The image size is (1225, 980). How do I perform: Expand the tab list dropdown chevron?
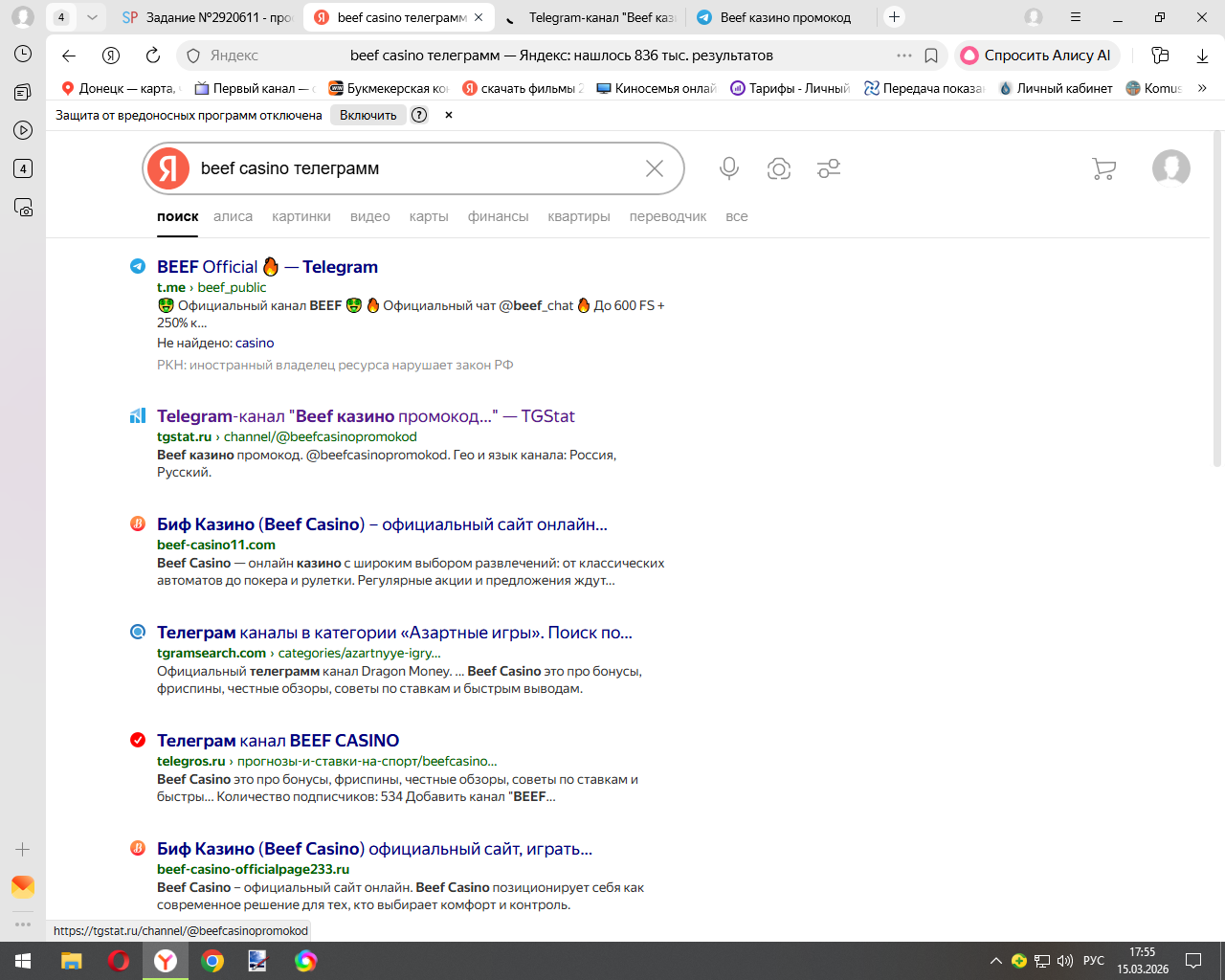point(92,17)
